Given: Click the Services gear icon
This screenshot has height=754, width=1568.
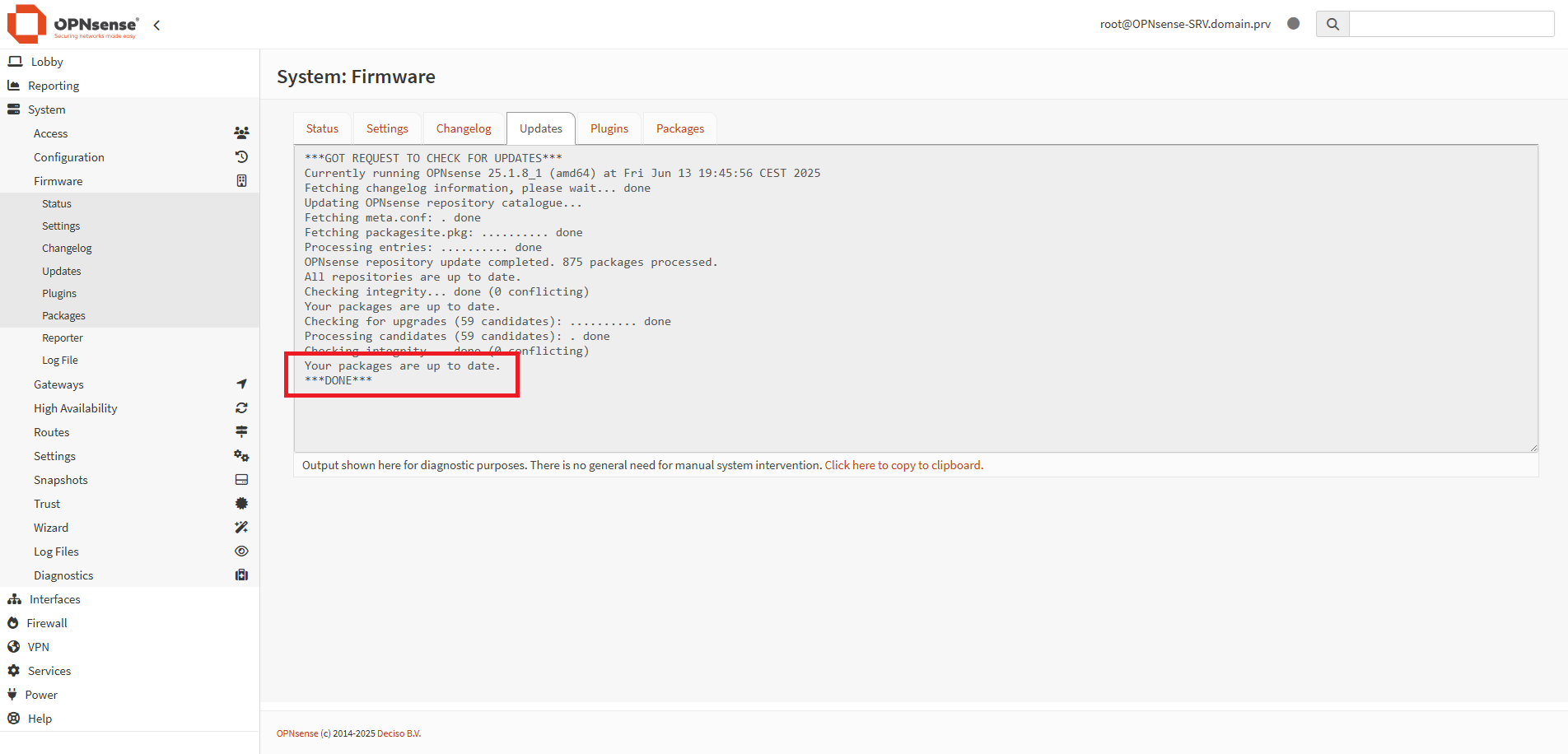Looking at the screenshot, I should coord(13,671).
